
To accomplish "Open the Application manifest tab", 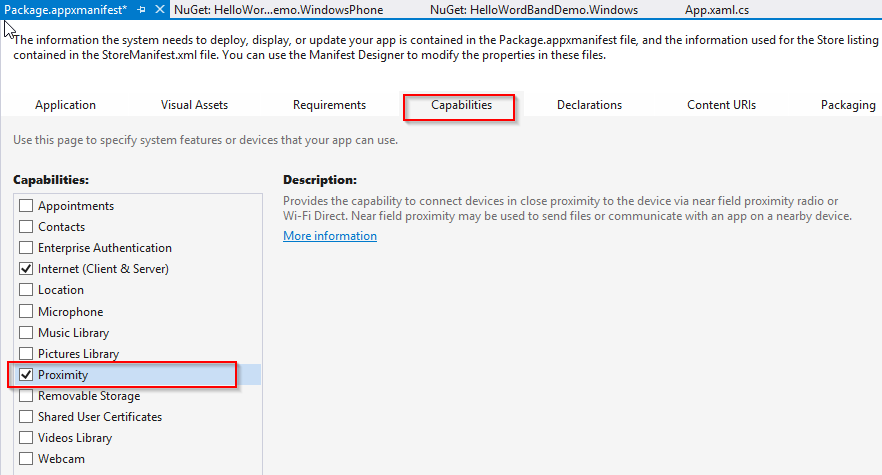I will 65,105.
